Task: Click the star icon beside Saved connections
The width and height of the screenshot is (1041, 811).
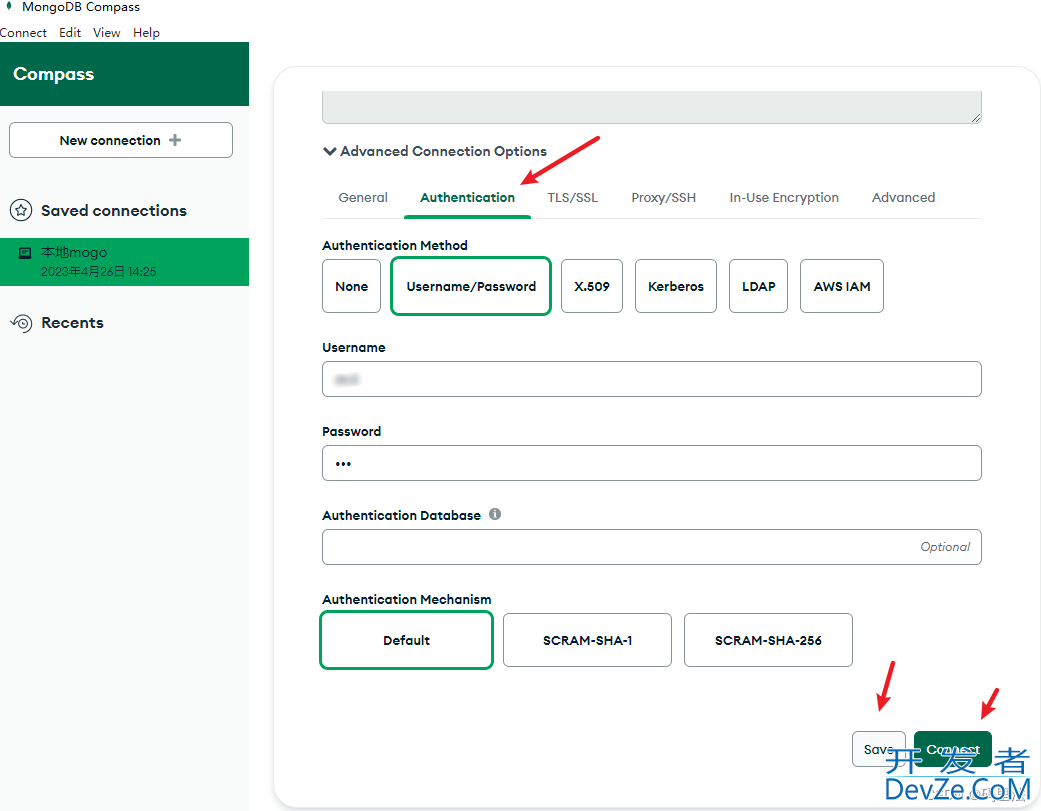Action: tap(21, 210)
